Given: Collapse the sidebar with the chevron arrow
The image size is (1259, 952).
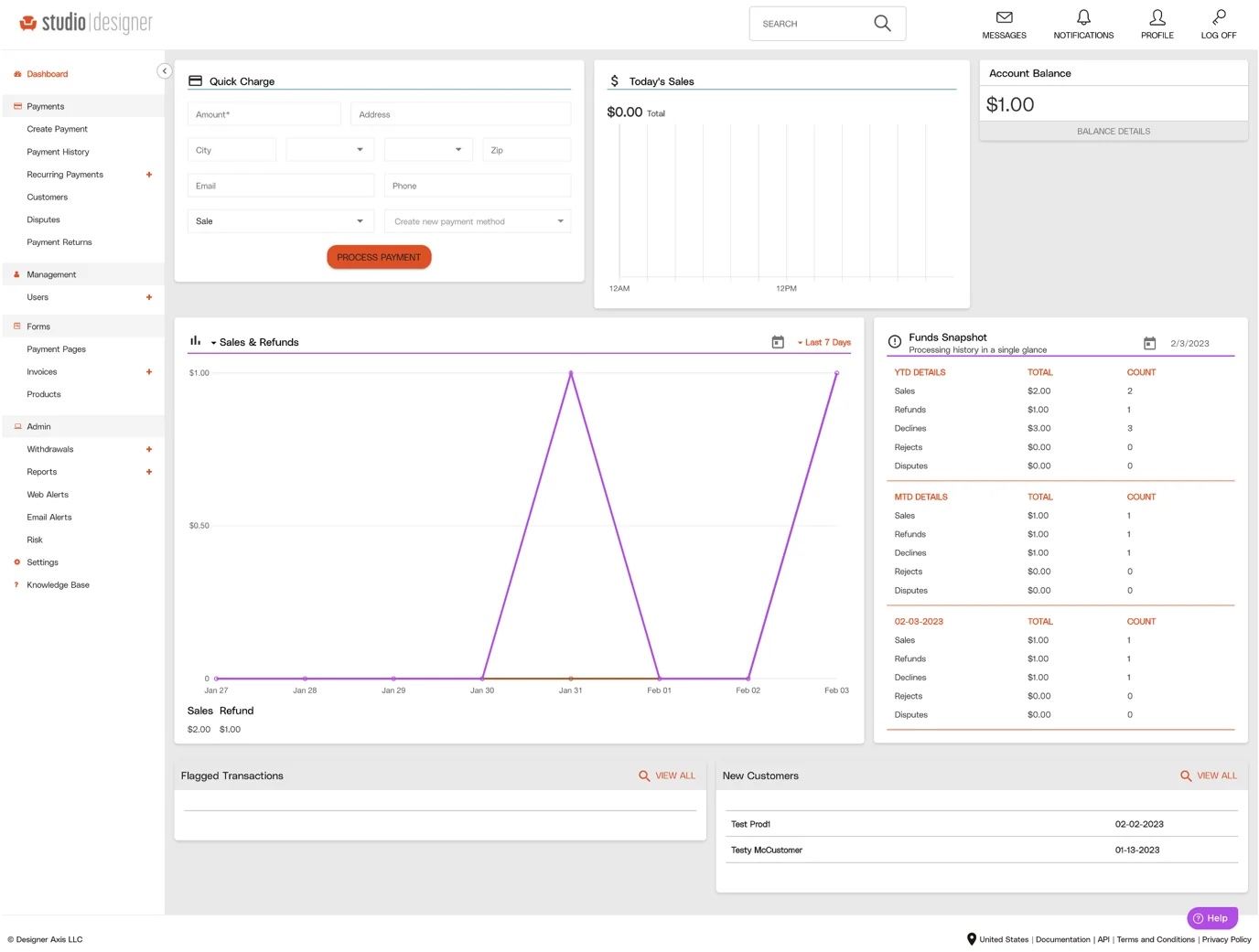Looking at the screenshot, I should point(165,70).
